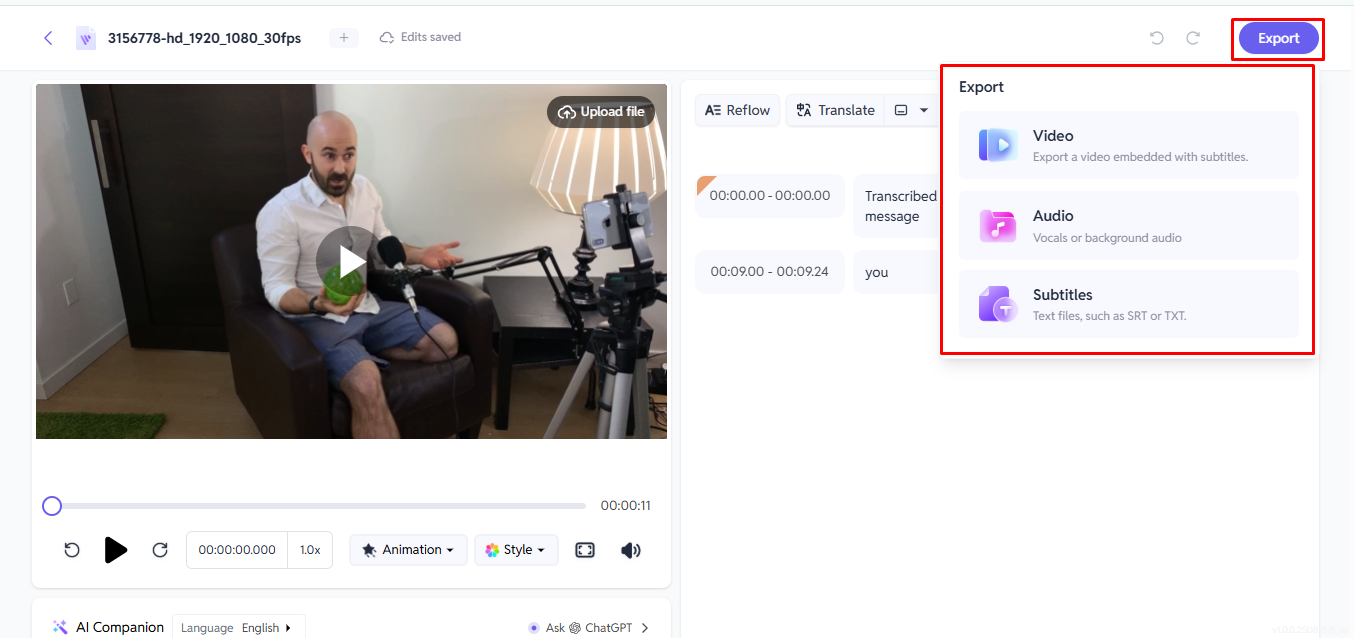Click the Reflow button

[x=737, y=110]
